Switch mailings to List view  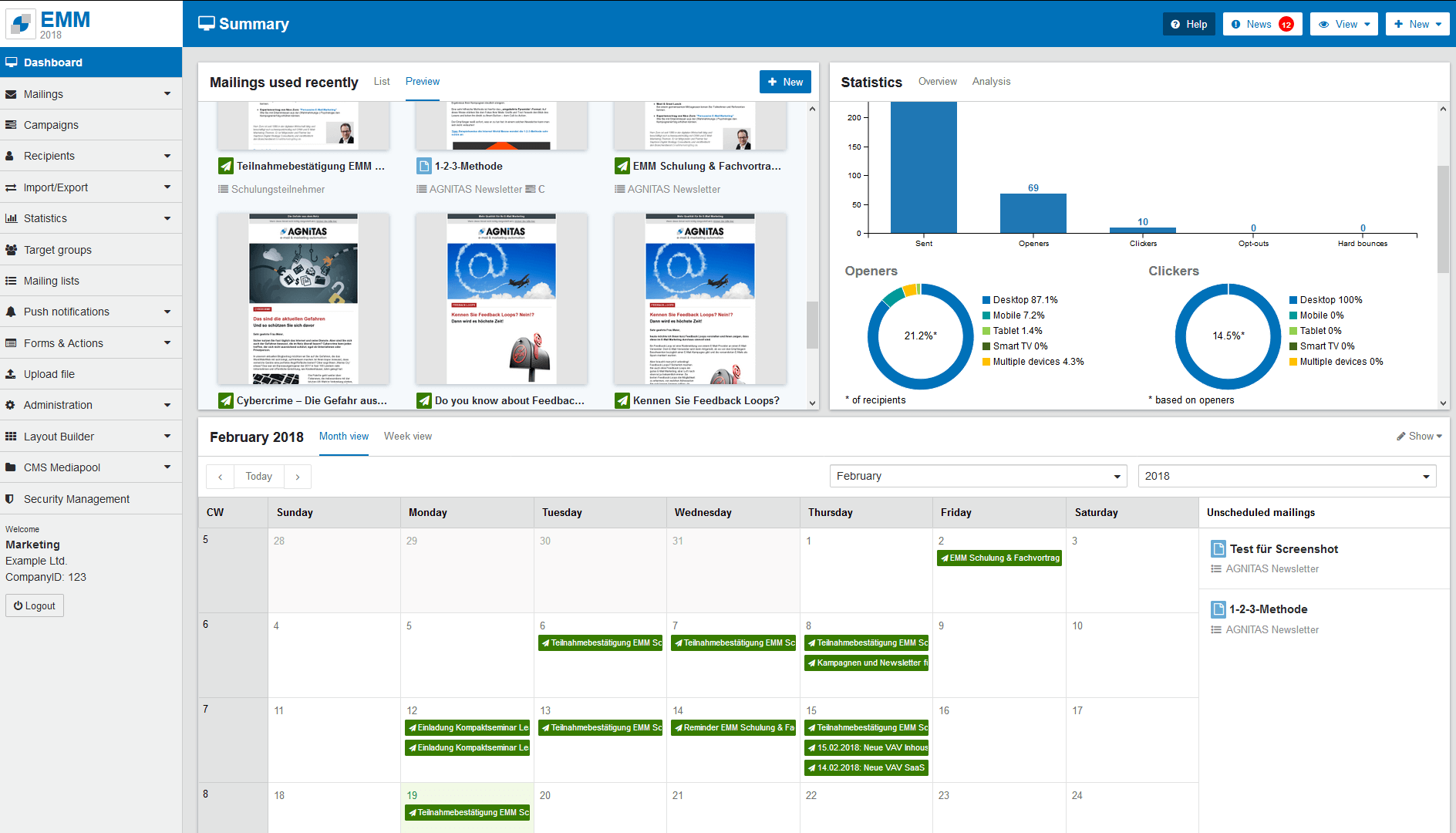(x=382, y=82)
